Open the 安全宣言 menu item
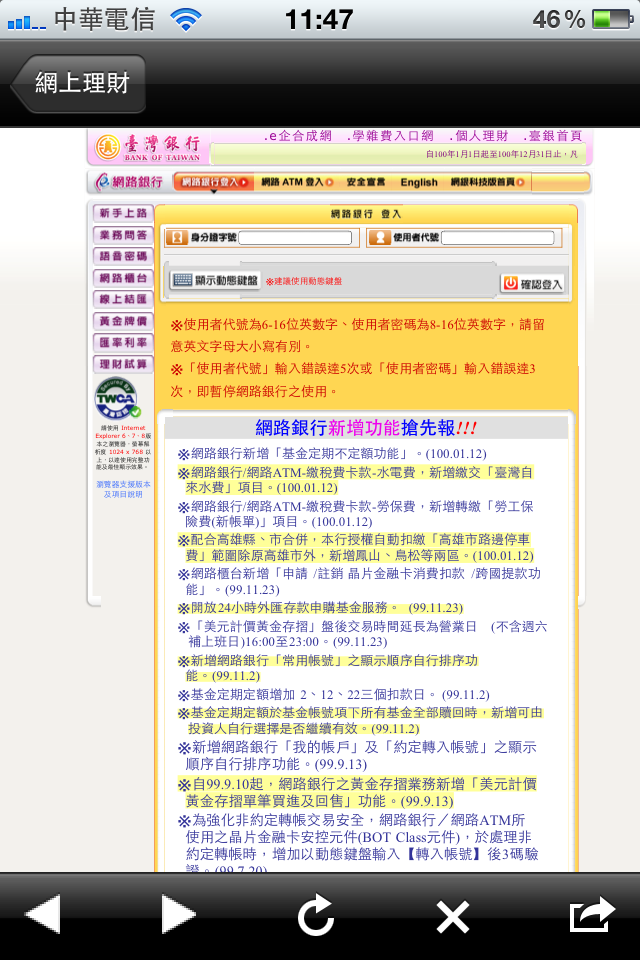Image resolution: width=640 pixels, height=960 pixels. click(366, 182)
